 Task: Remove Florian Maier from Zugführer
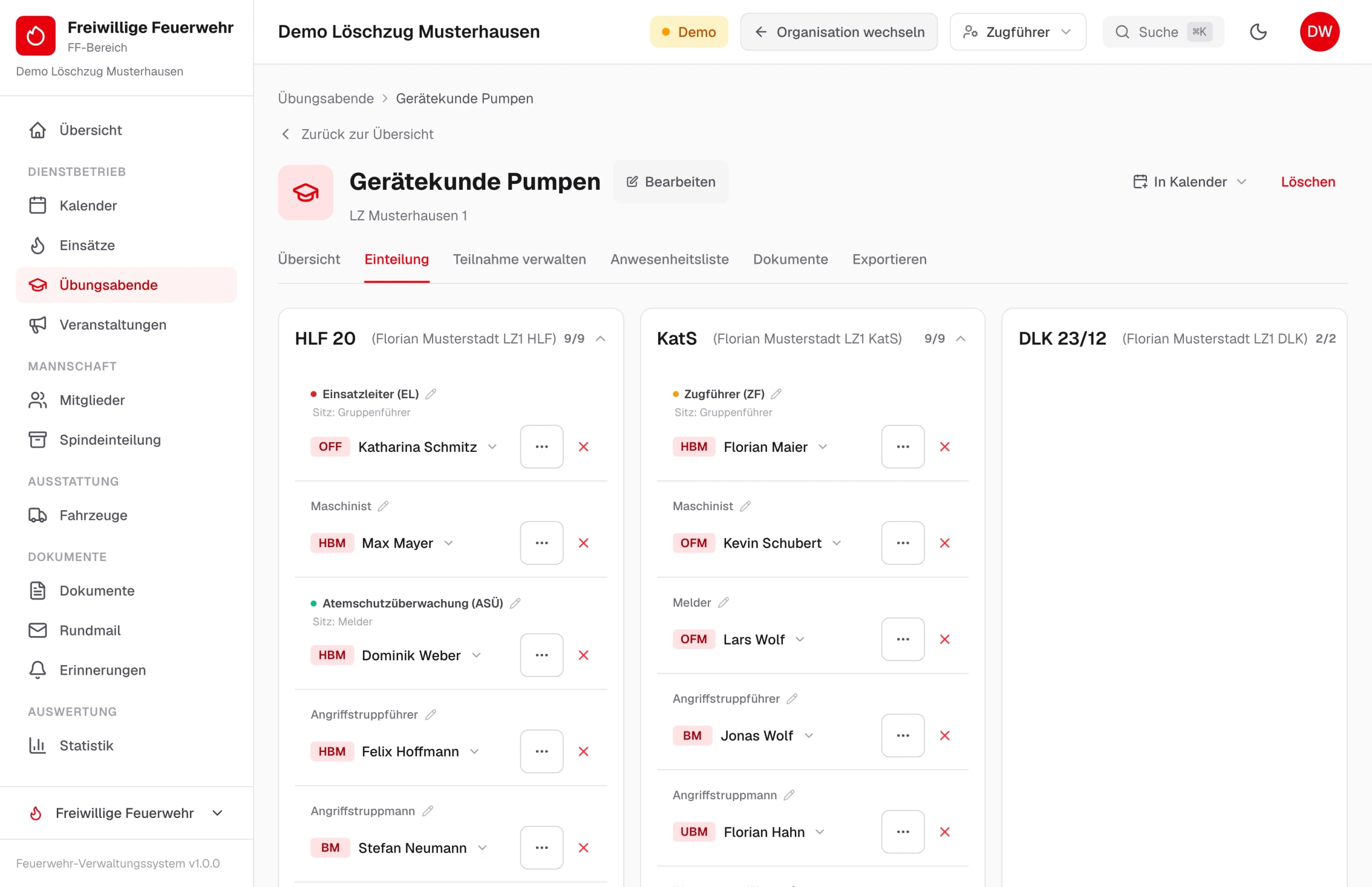[945, 447]
